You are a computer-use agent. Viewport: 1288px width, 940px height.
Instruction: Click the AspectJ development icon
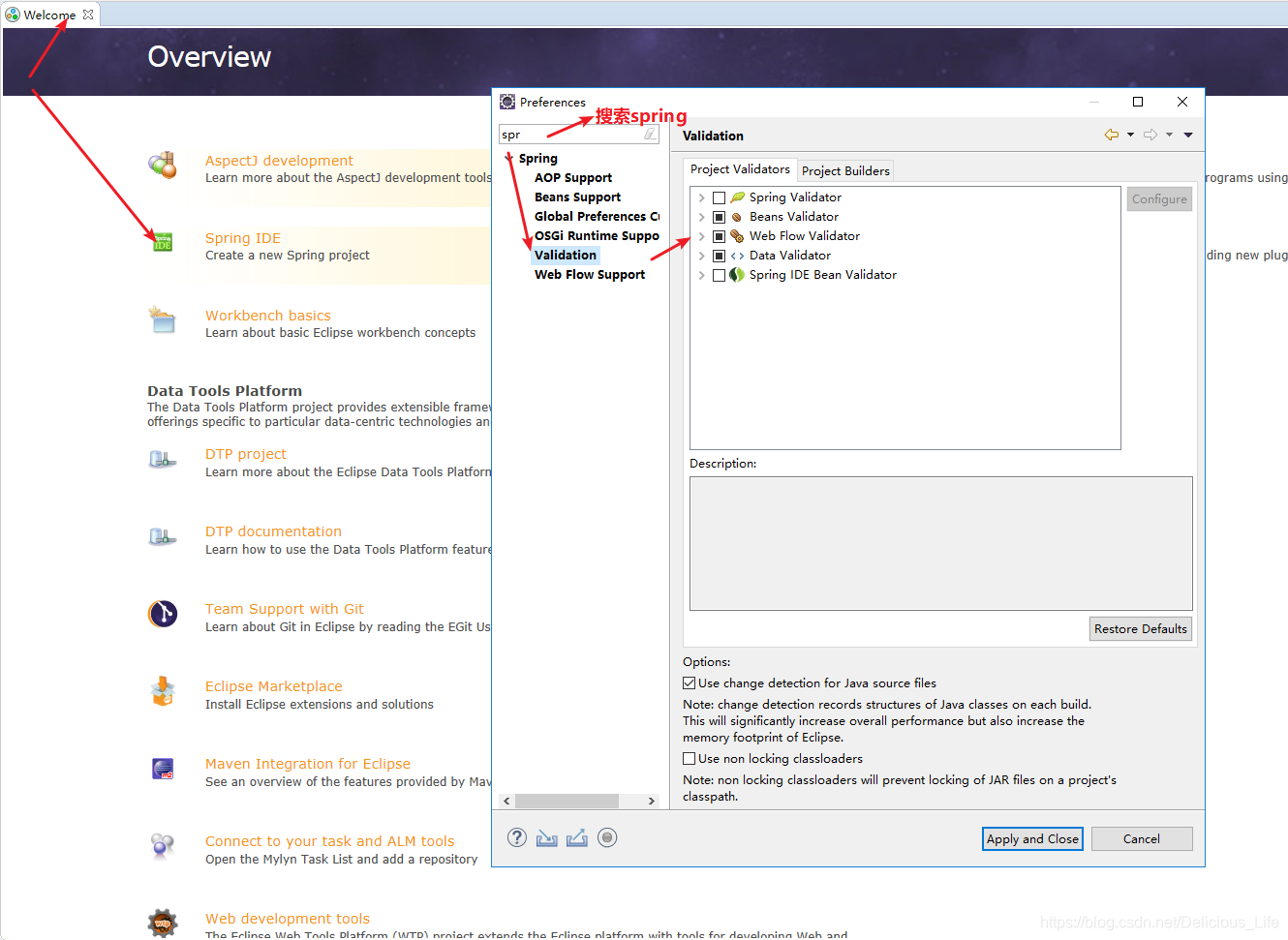pyautogui.click(x=163, y=166)
